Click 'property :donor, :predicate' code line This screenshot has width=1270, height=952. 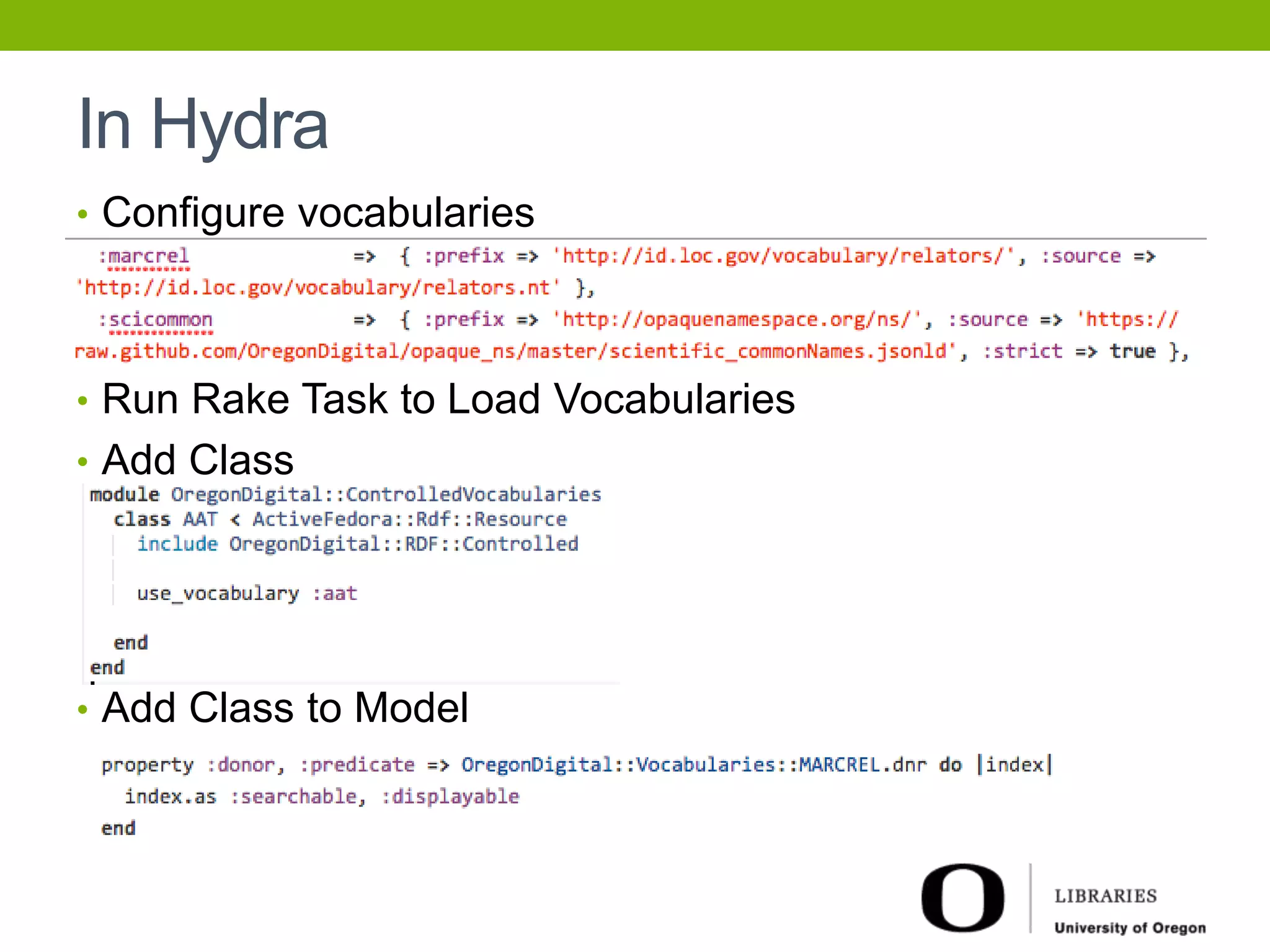577,765
